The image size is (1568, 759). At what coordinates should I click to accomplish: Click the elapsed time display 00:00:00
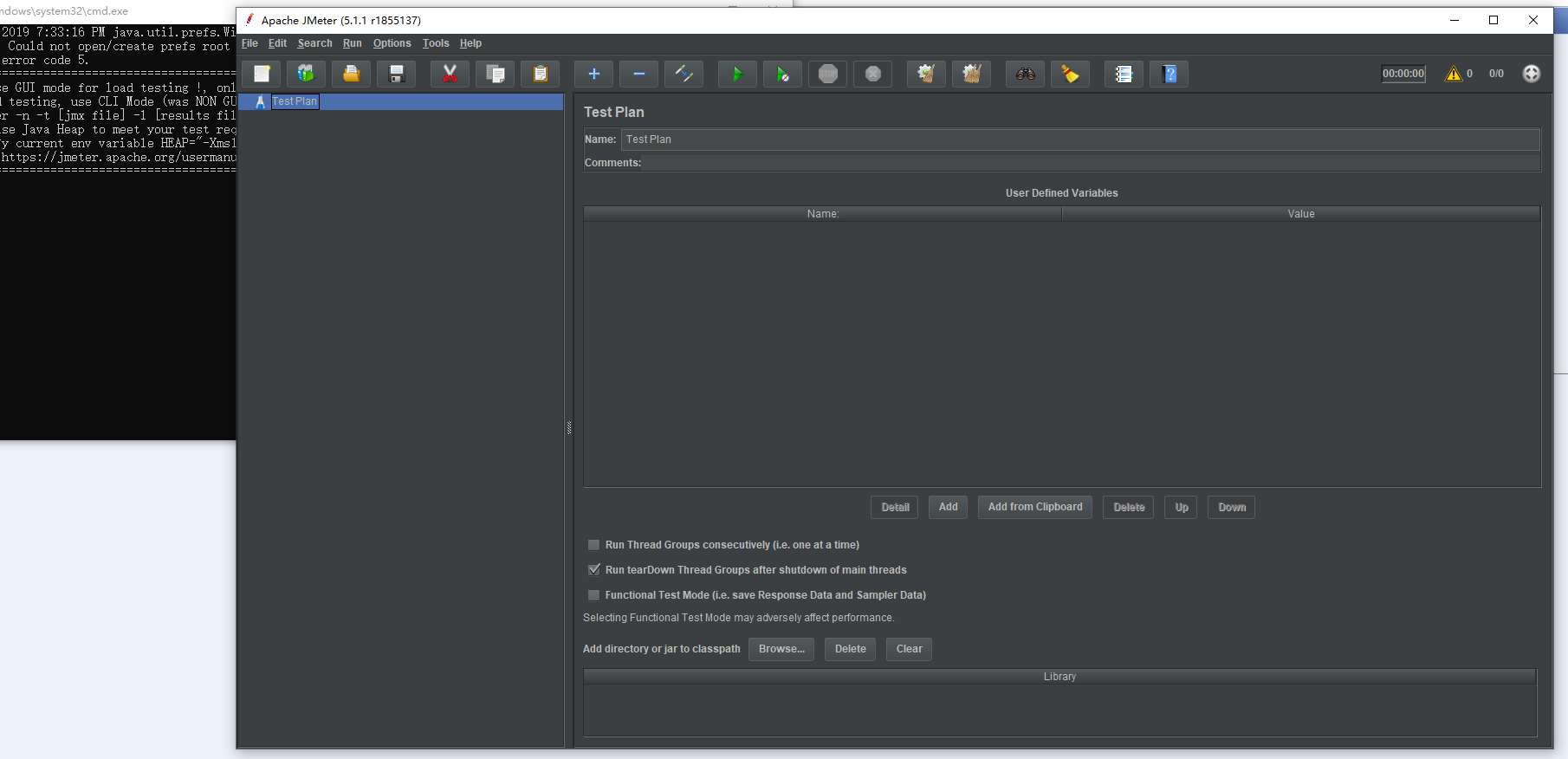click(x=1403, y=74)
